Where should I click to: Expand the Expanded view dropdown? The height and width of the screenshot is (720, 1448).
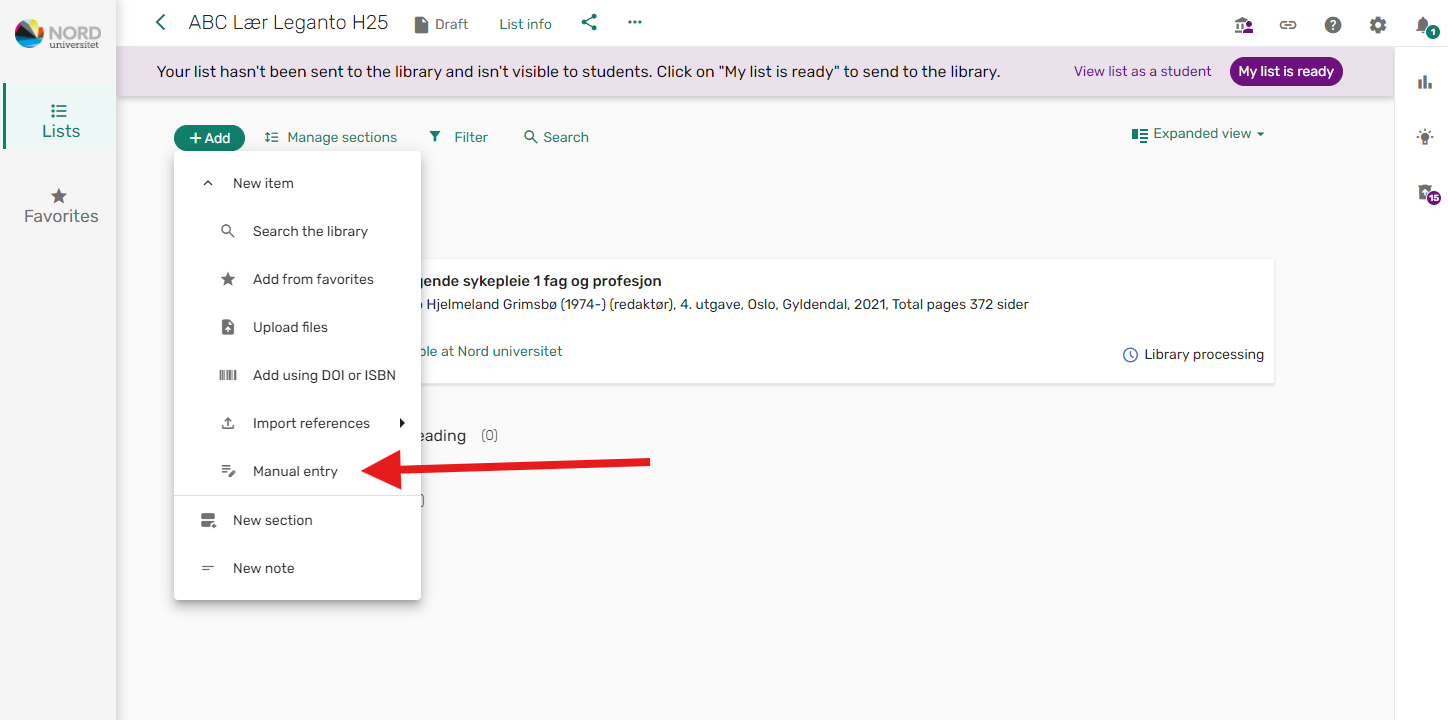[x=1198, y=134]
